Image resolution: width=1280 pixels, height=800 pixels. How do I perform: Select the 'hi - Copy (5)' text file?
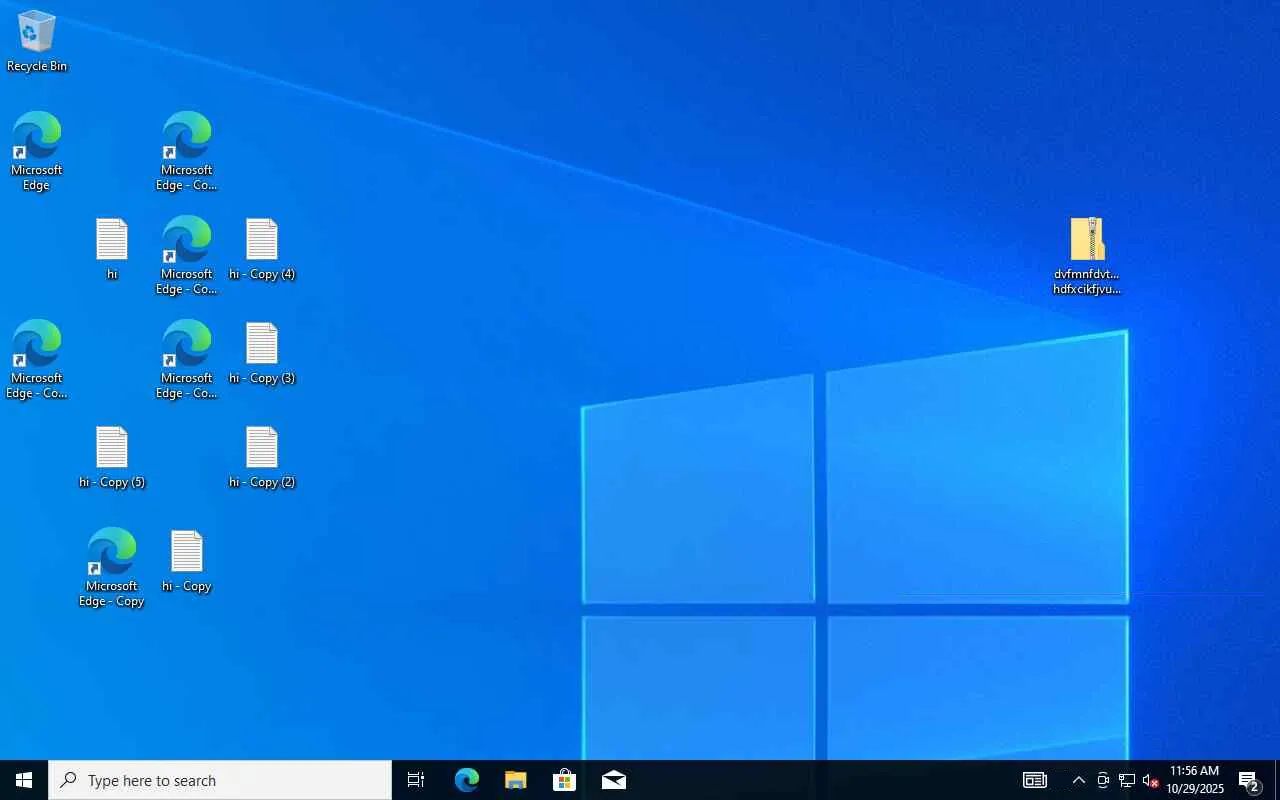pyautogui.click(x=112, y=457)
